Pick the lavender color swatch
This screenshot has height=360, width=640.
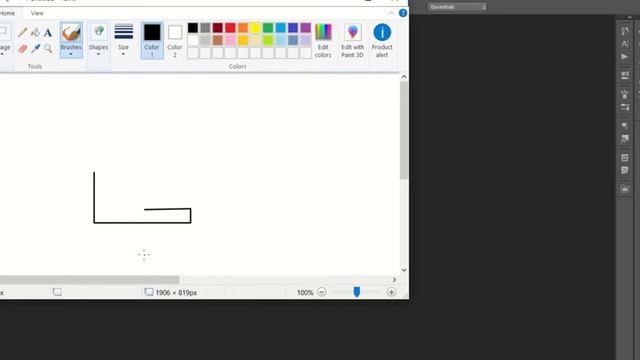coord(306,40)
